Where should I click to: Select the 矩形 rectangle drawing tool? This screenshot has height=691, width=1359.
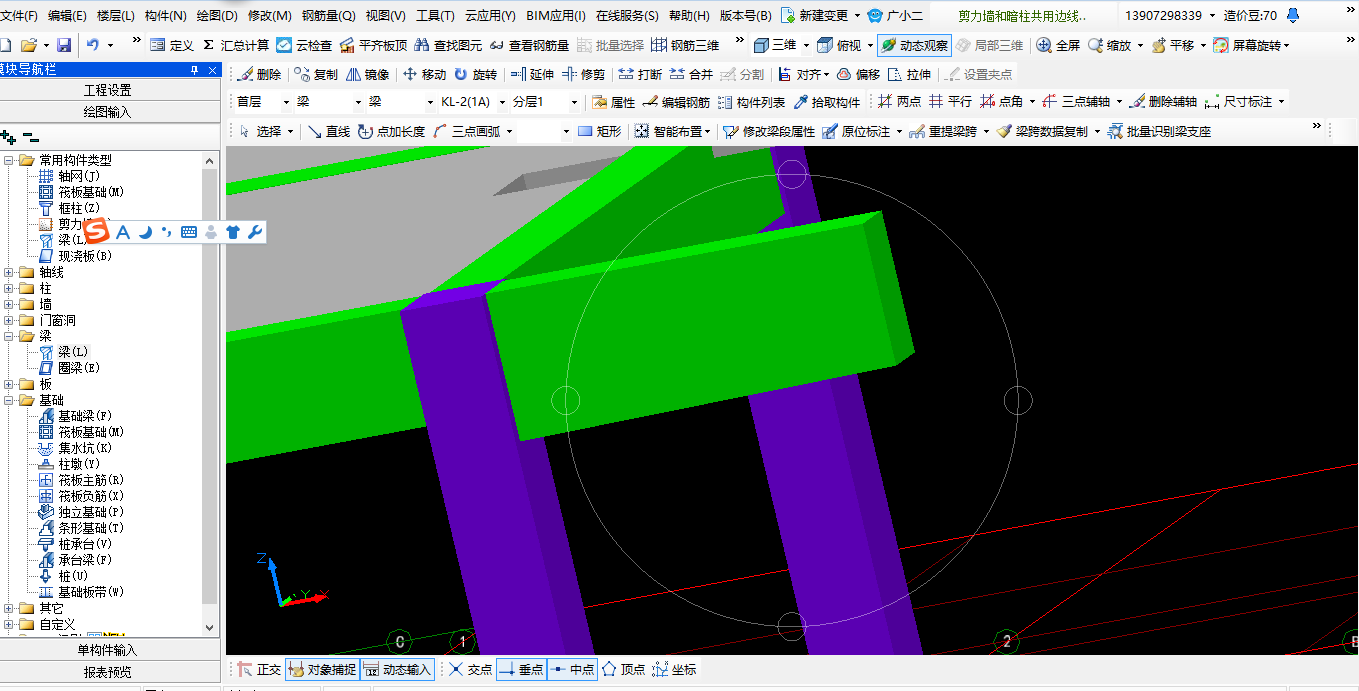[600, 131]
